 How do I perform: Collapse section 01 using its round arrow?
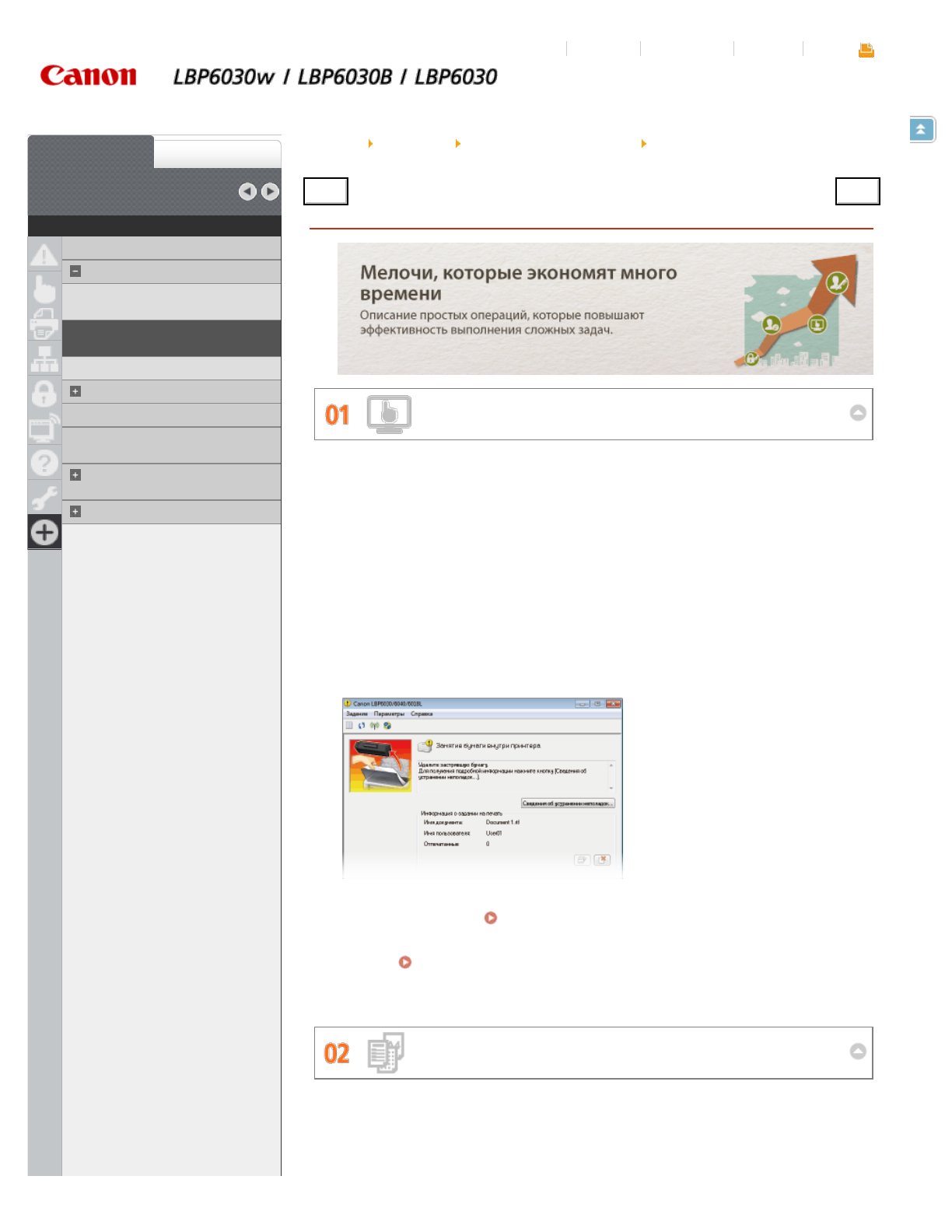coord(857,413)
